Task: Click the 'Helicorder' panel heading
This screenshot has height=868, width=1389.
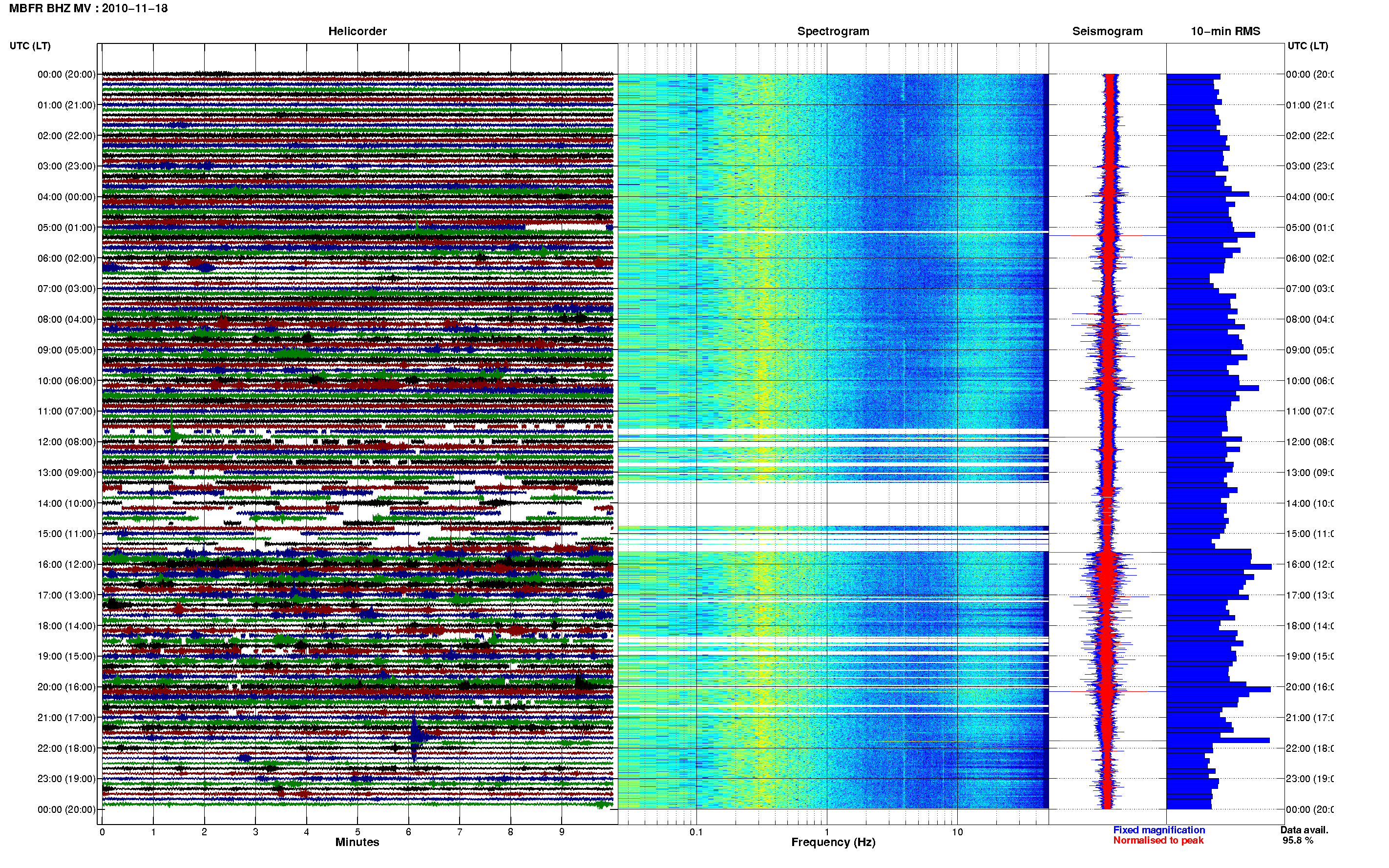Action: tap(357, 32)
